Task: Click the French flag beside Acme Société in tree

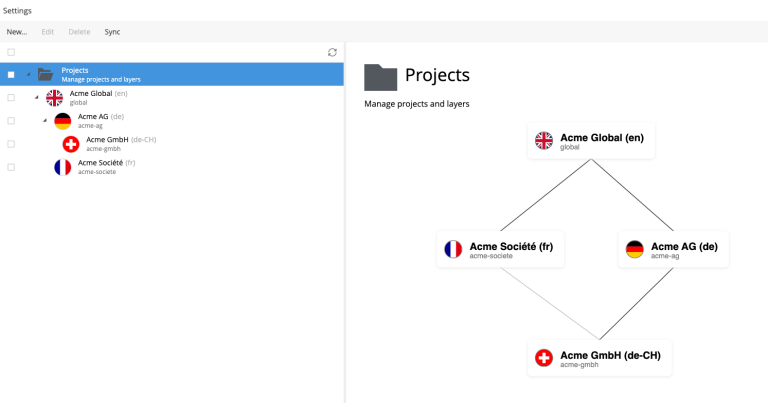Action: click(62, 167)
